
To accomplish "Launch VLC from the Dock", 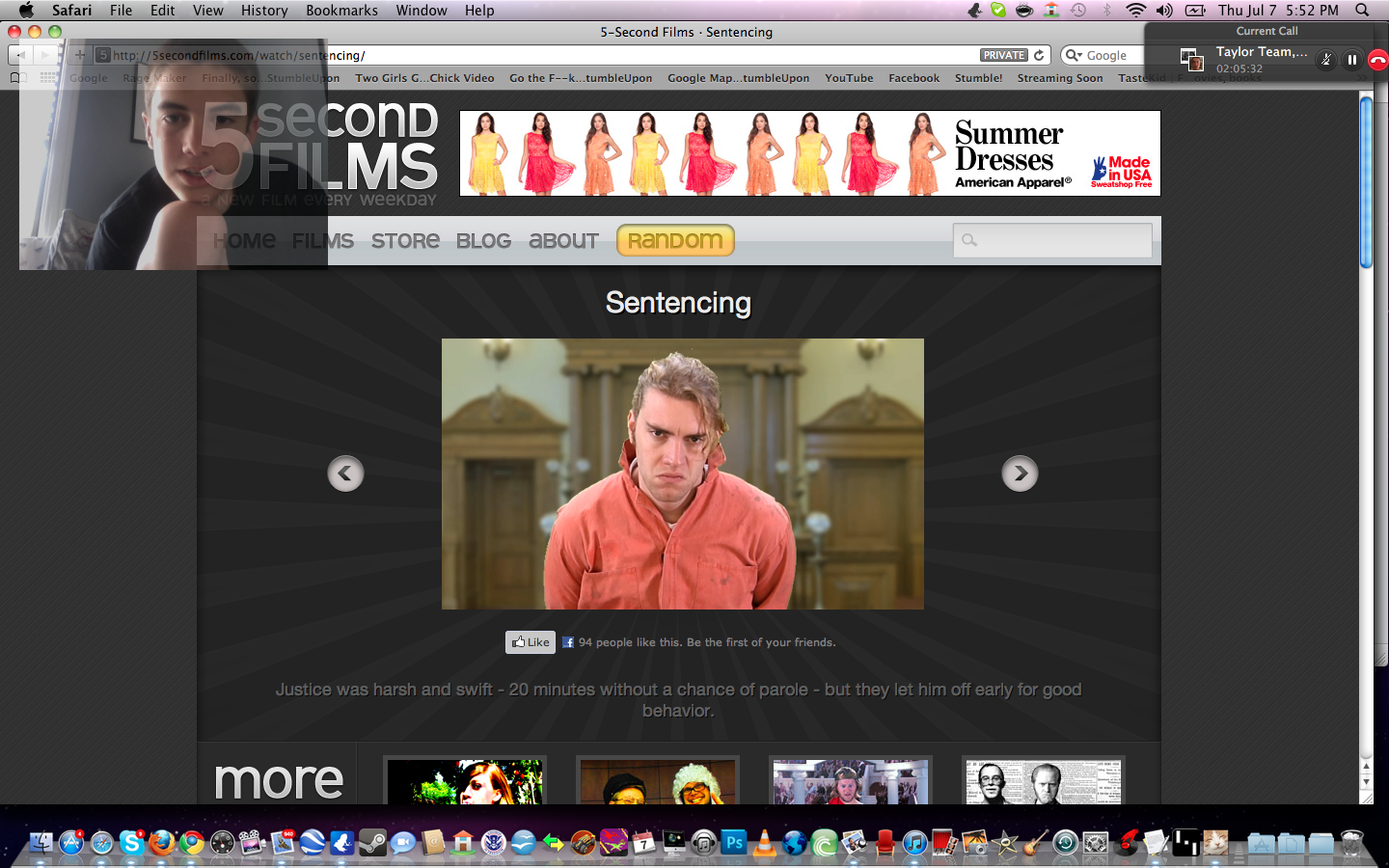I will [765, 842].
